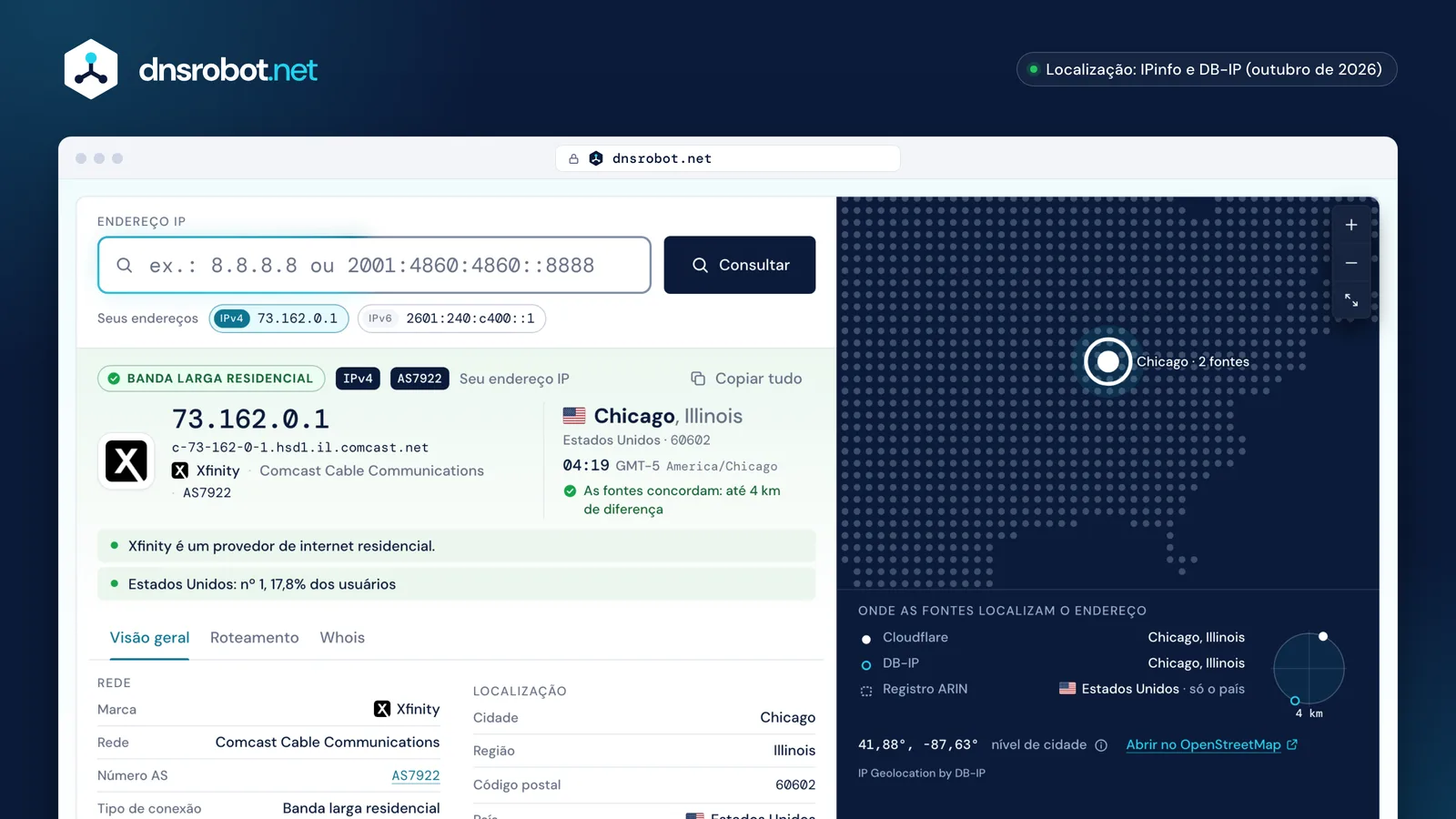Image resolution: width=1456 pixels, height=819 pixels.
Task: Select the IPv6 address chip 2601:240:c400::1
Action: click(451, 318)
